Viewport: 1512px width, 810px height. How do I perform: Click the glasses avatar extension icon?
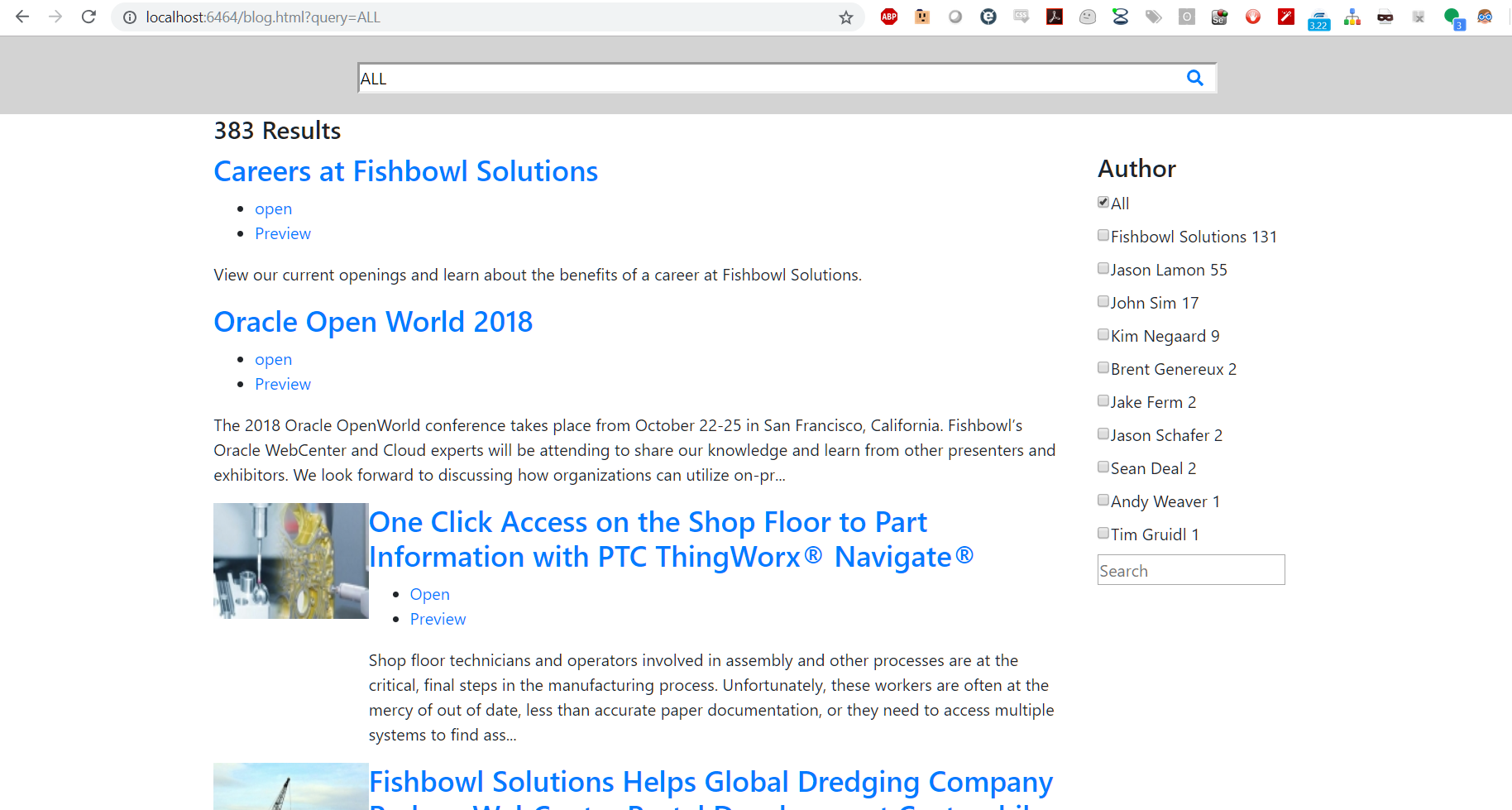coord(1485,17)
